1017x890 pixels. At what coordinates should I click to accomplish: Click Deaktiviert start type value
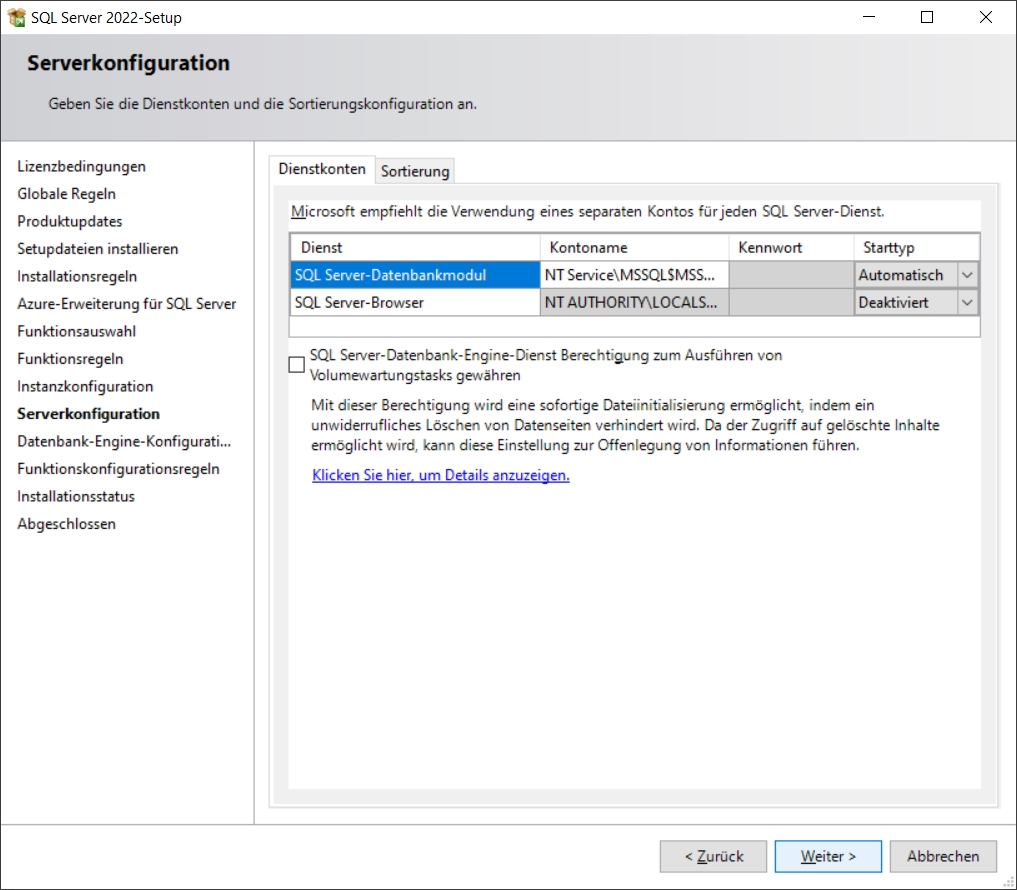click(x=894, y=302)
